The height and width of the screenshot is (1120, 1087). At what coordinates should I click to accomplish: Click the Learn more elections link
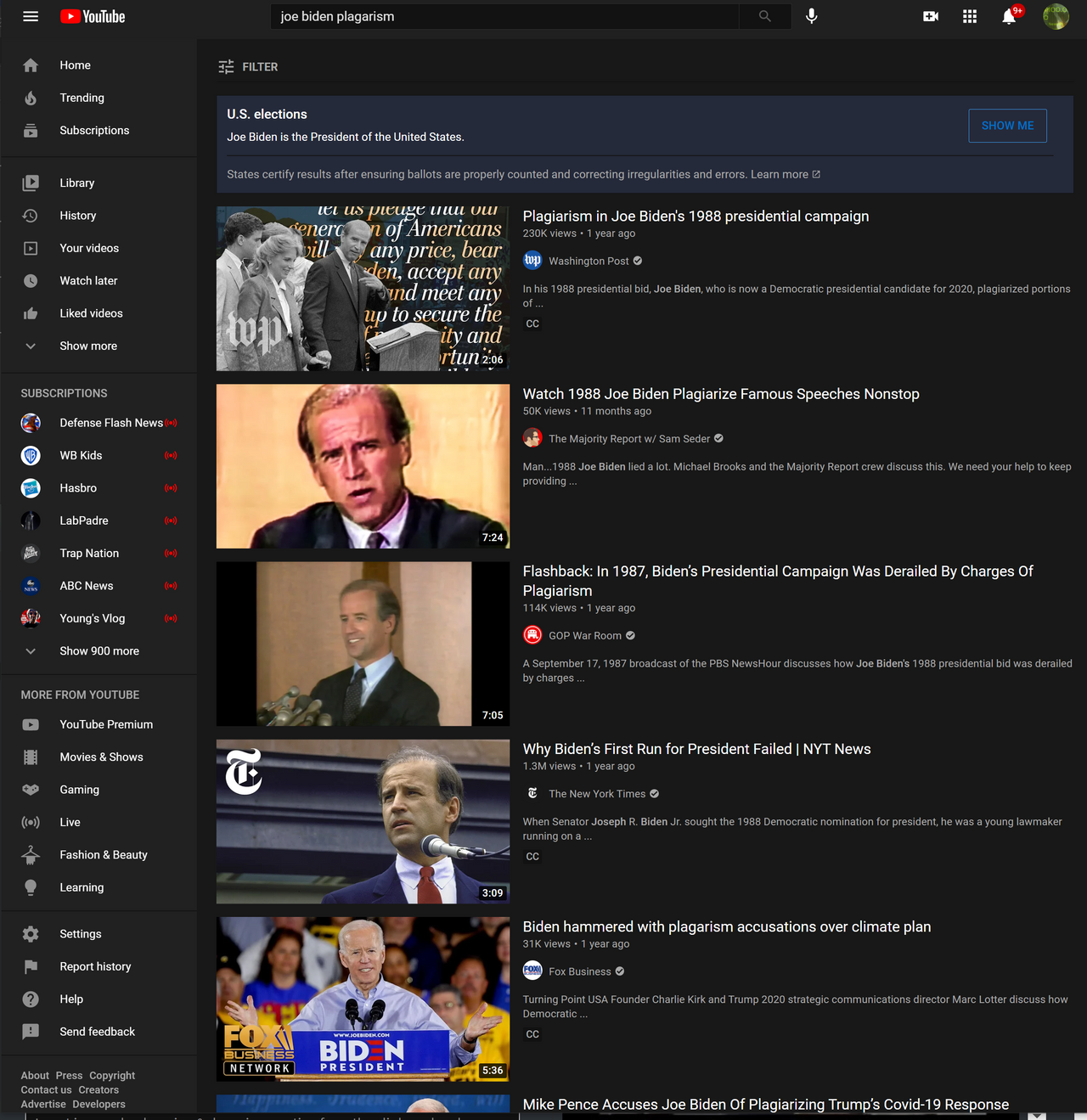tap(786, 174)
